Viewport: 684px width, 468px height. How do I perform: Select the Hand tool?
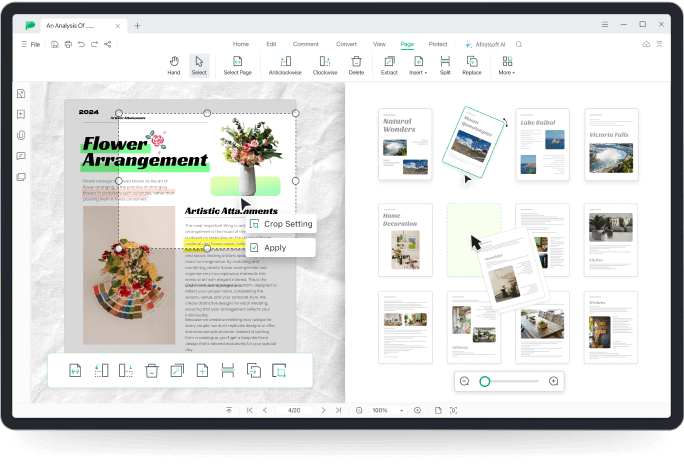174,65
